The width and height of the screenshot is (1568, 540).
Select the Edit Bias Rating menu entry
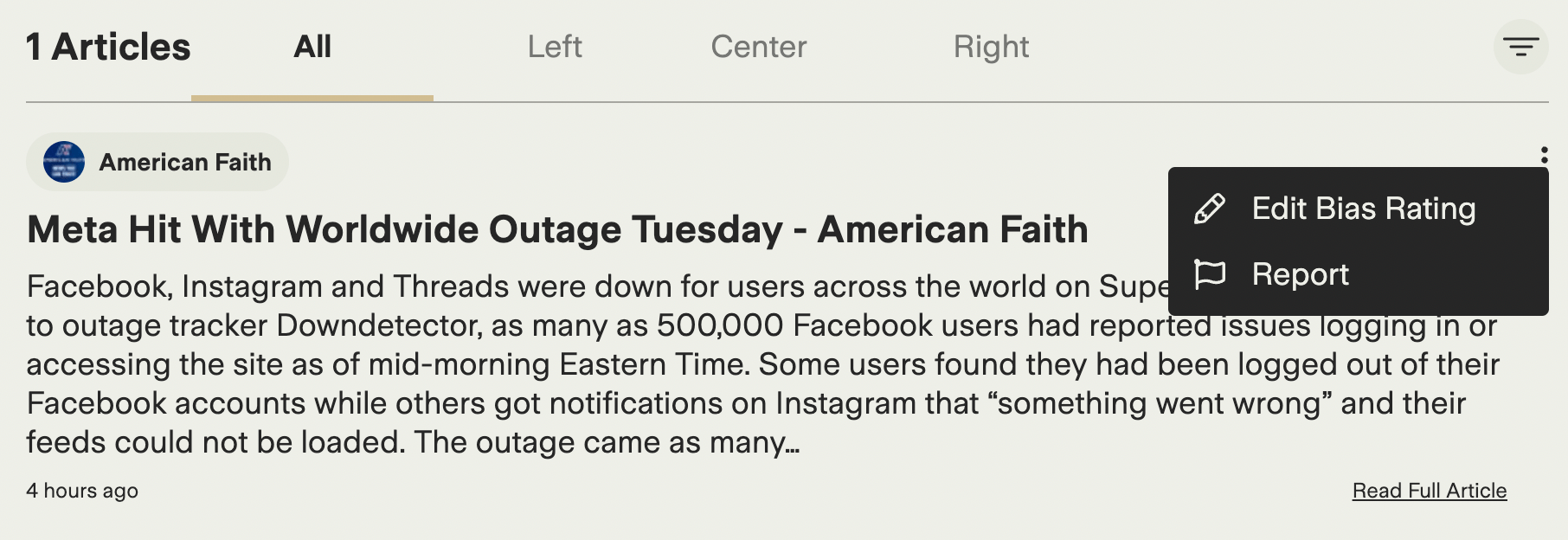click(1363, 209)
